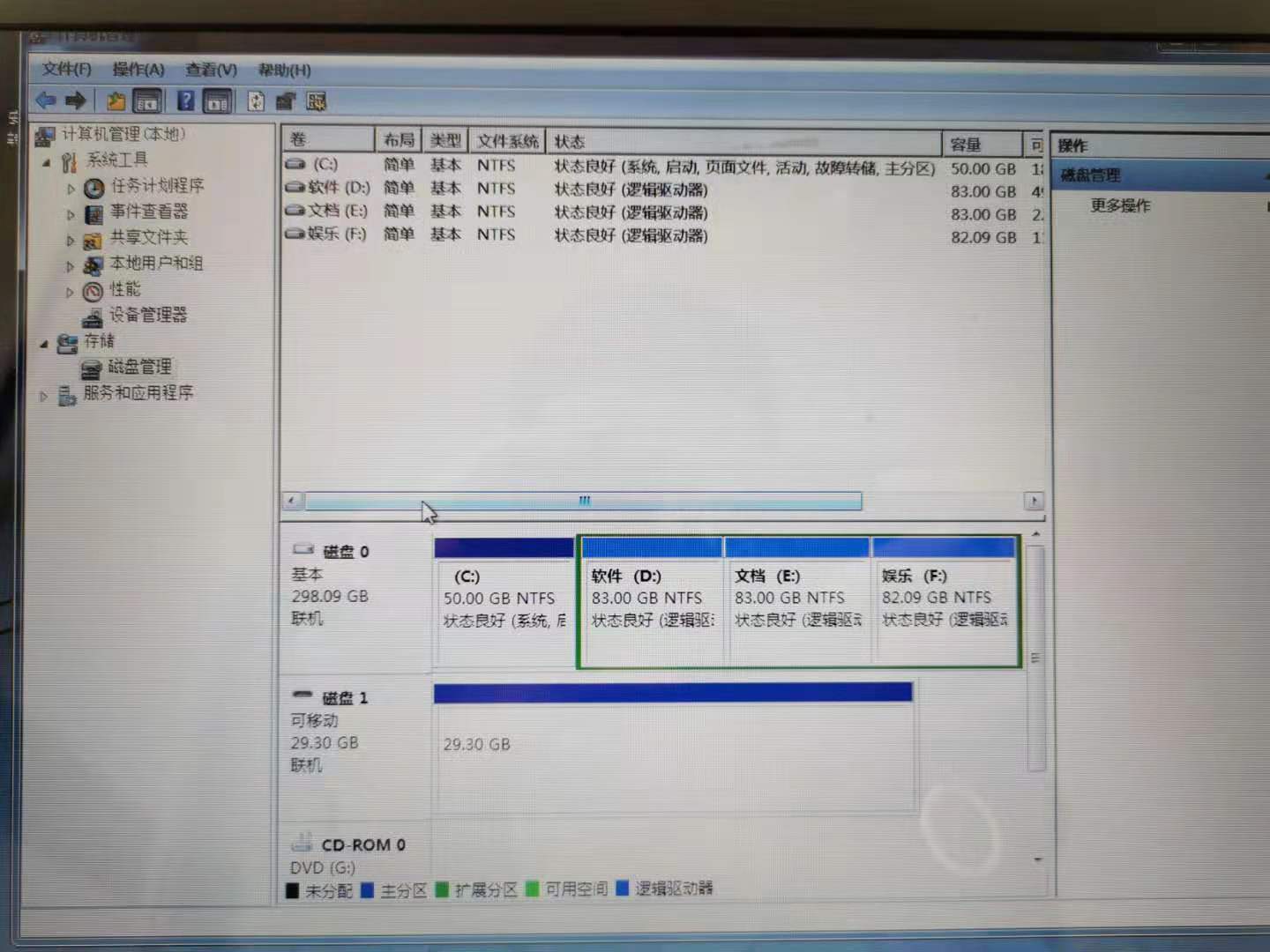1270x952 pixels.
Task: Open 任务计划程序 clock icon item
Action: 156,185
